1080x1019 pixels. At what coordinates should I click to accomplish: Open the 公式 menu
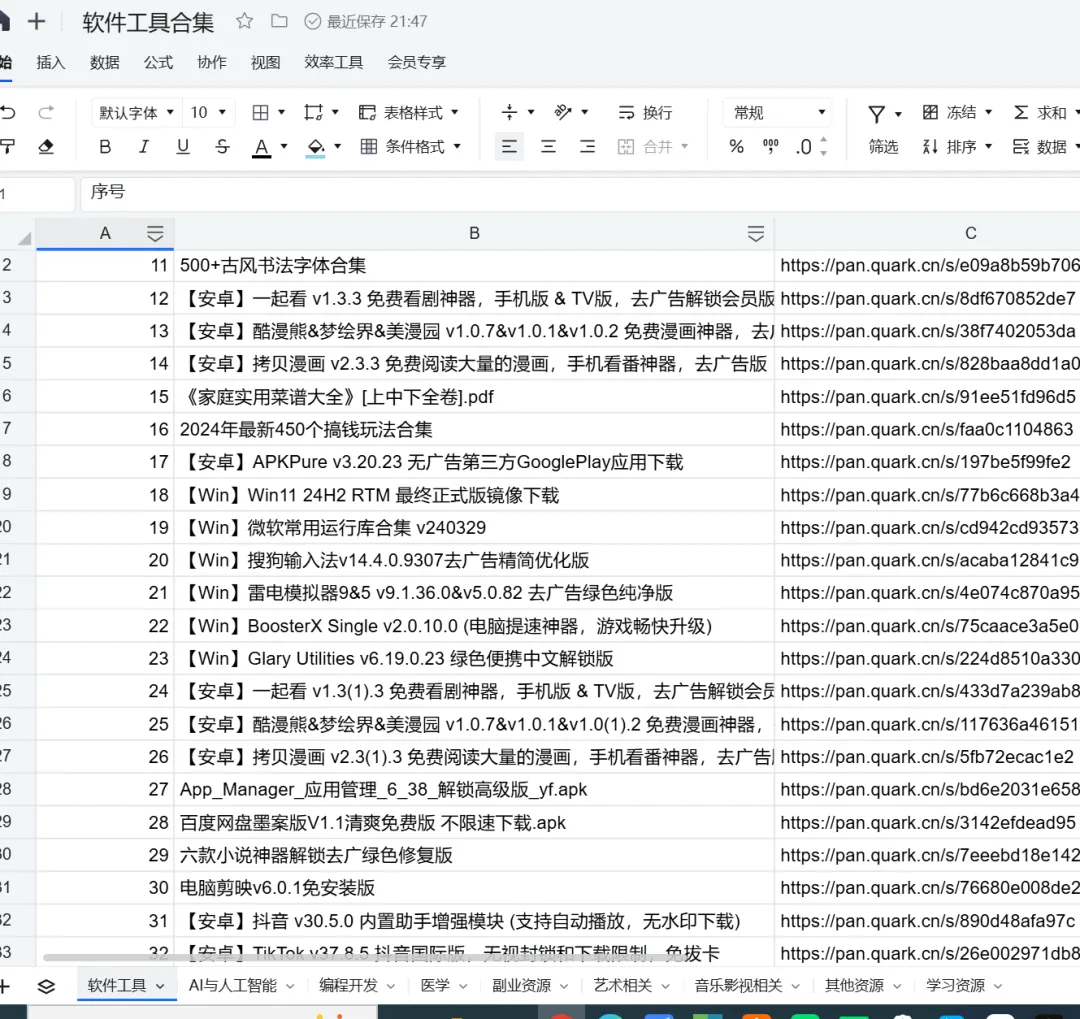[x=158, y=62]
